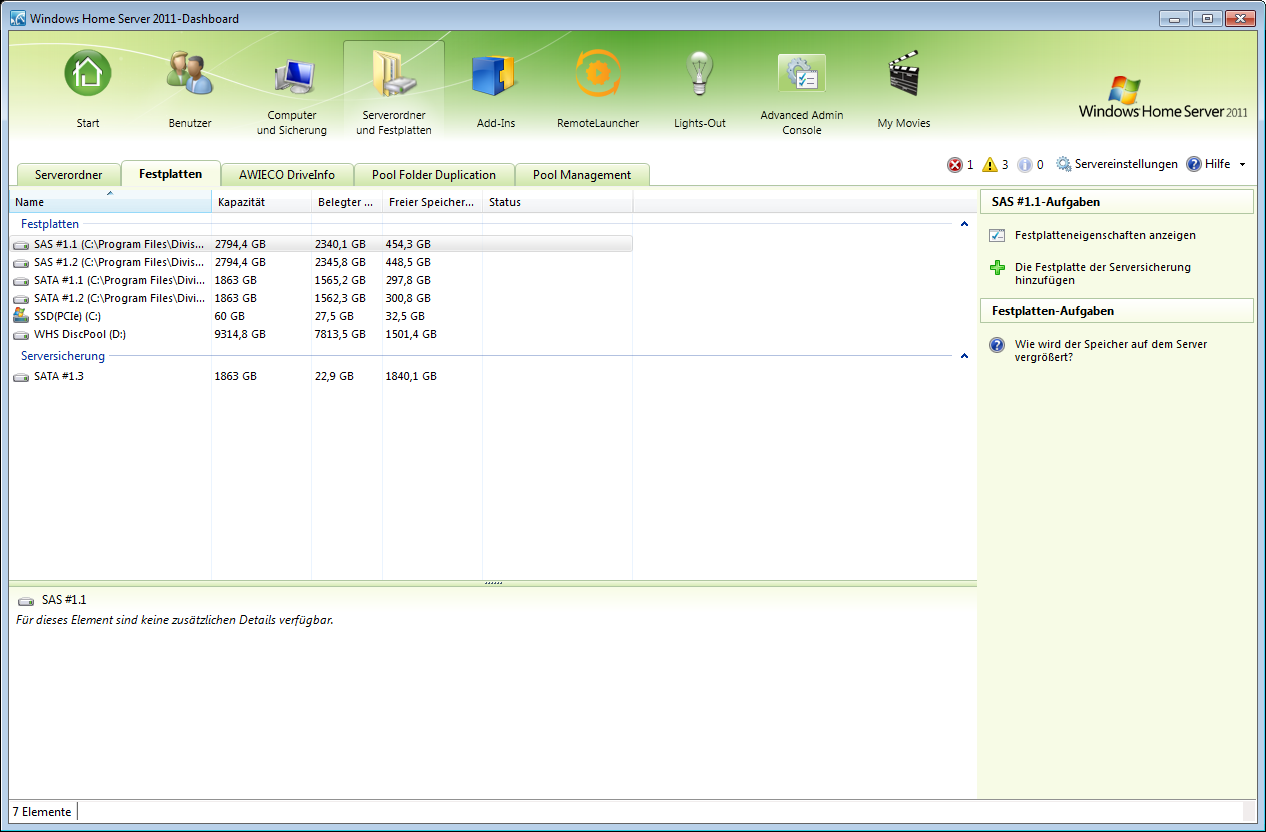Screen dimensions: 1266x832
Task: Open the Lights-Out lightbulb icon
Action: coord(699,74)
